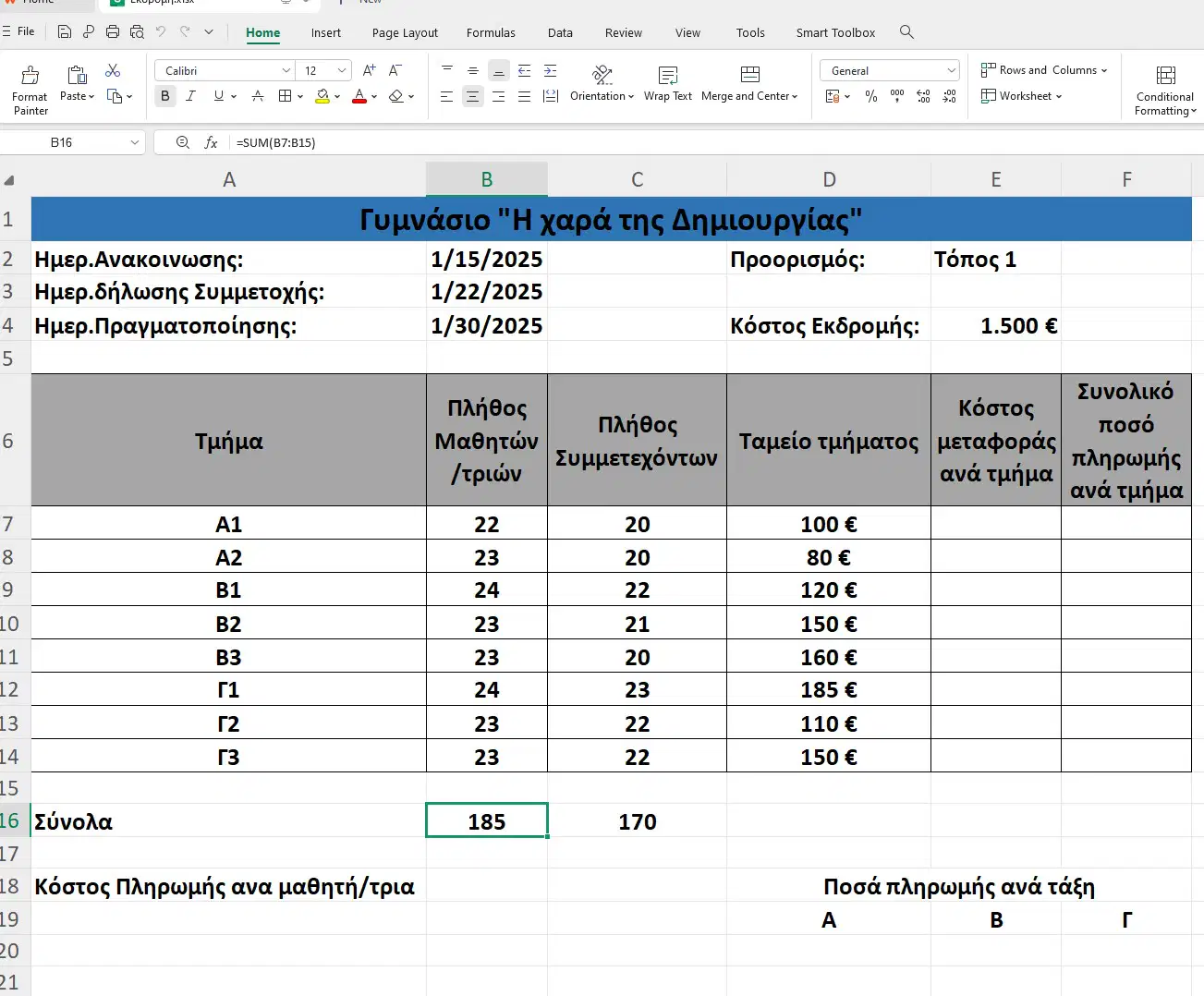Click the Insert Function fx icon
This screenshot has height=996, width=1204.
[211, 142]
